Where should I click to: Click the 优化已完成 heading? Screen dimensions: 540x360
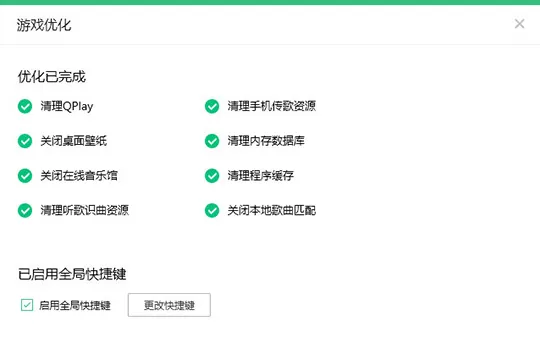(52, 76)
